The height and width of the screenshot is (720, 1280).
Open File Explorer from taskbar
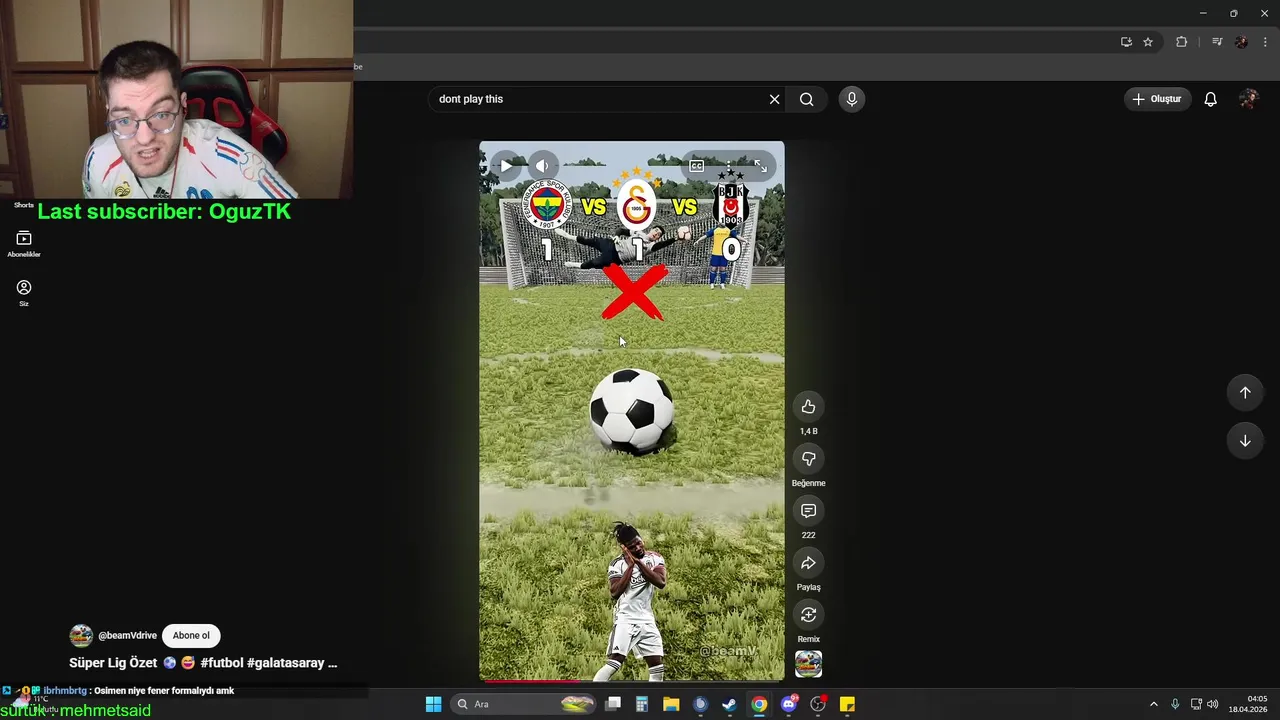click(671, 704)
